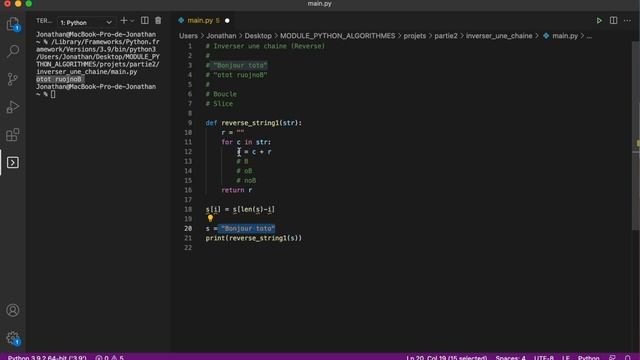Image resolution: width=640 pixels, height=360 pixels.
Task: Select the main.py editor tab
Action: coord(203,20)
